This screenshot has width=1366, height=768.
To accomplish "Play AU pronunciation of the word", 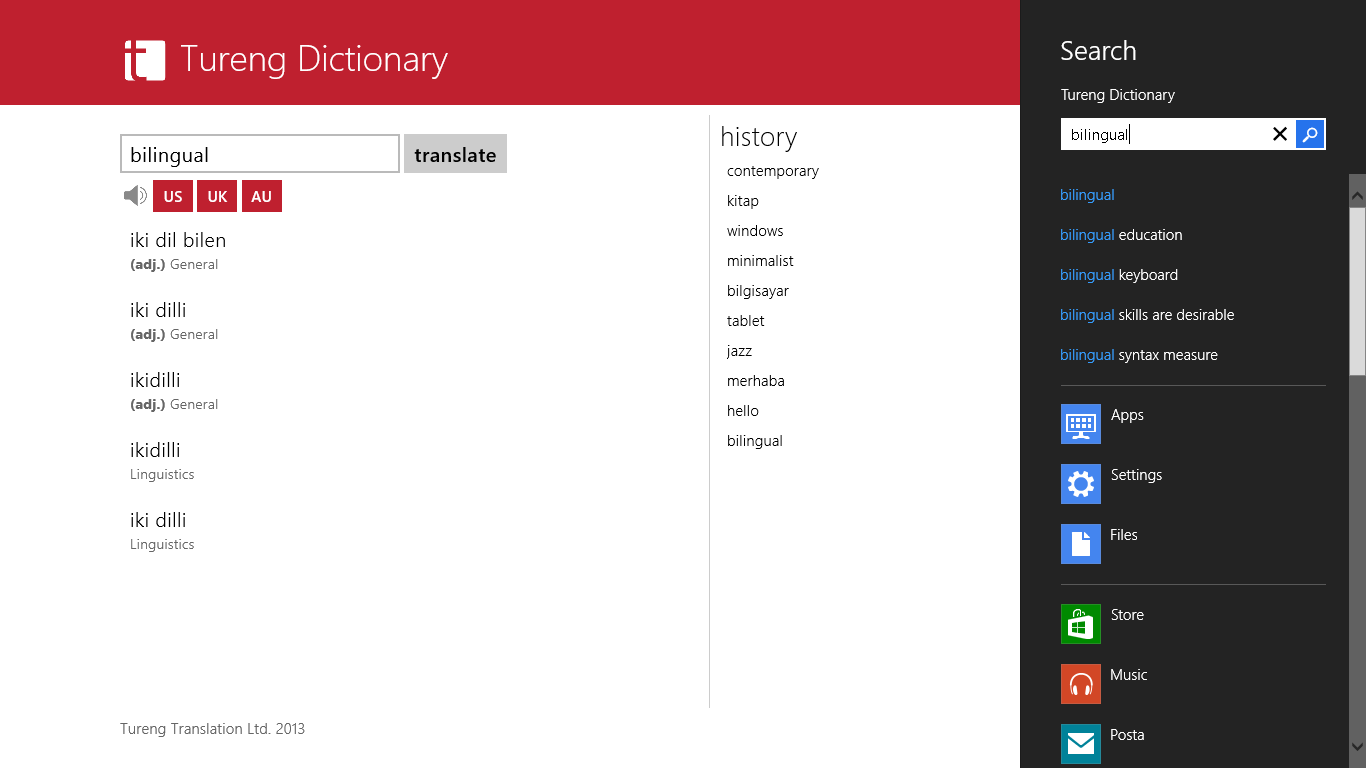I will (x=261, y=196).
